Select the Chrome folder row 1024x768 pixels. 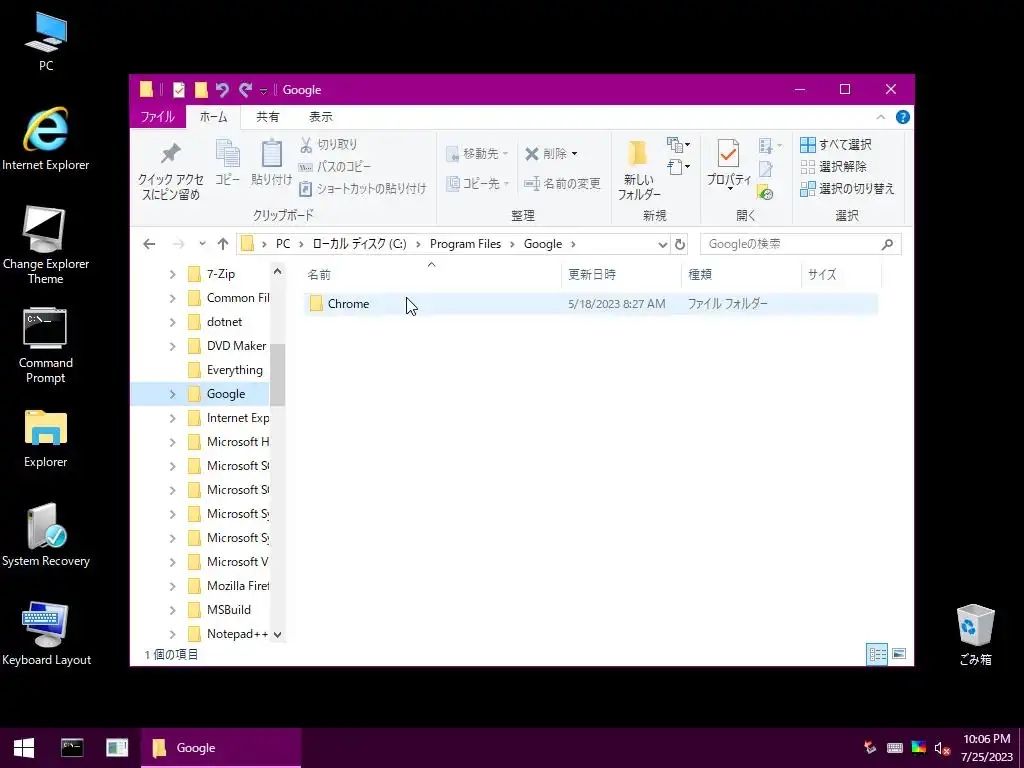tap(590, 304)
